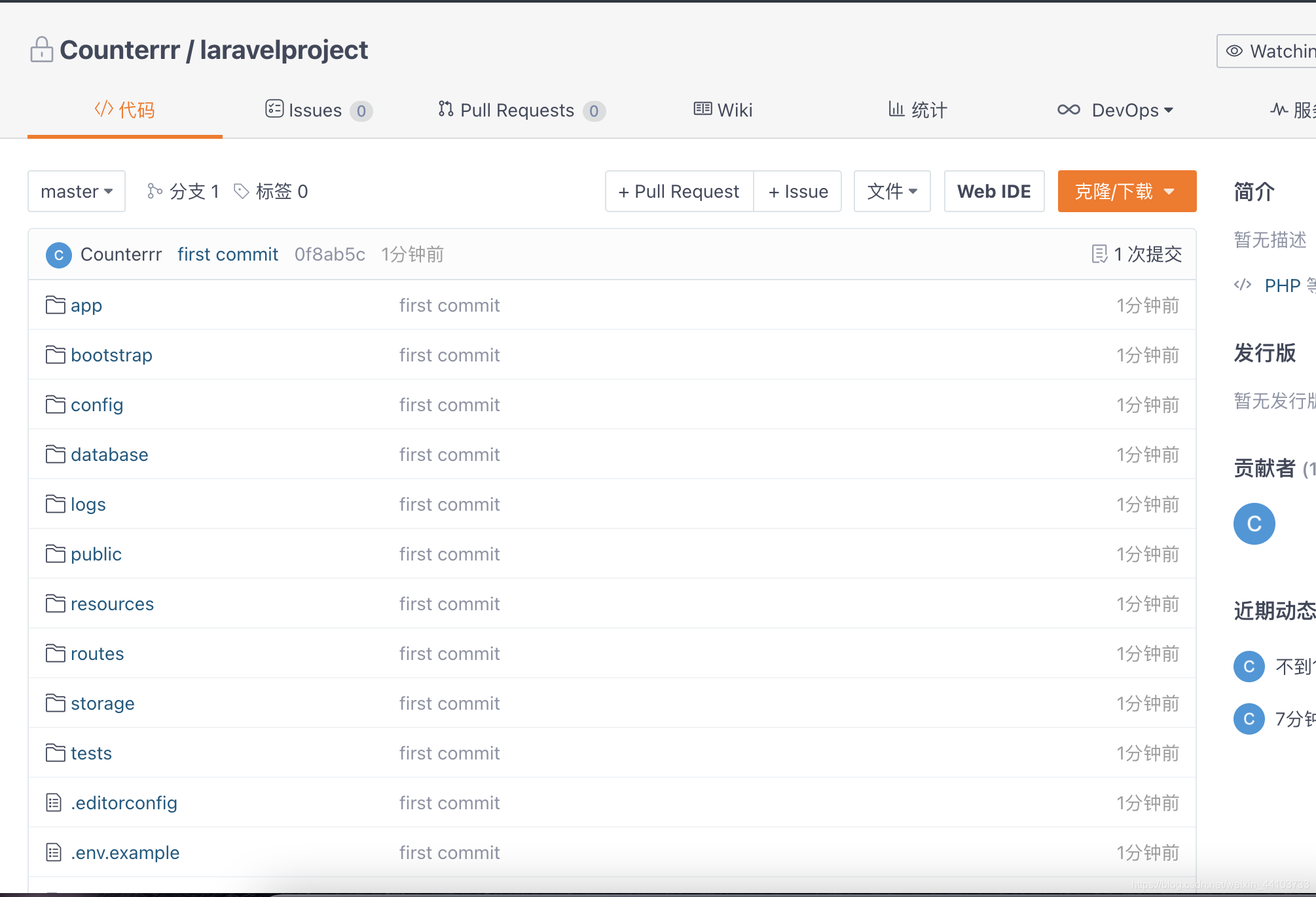
Task: Click the + Issue button
Action: pyautogui.click(x=797, y=191)
